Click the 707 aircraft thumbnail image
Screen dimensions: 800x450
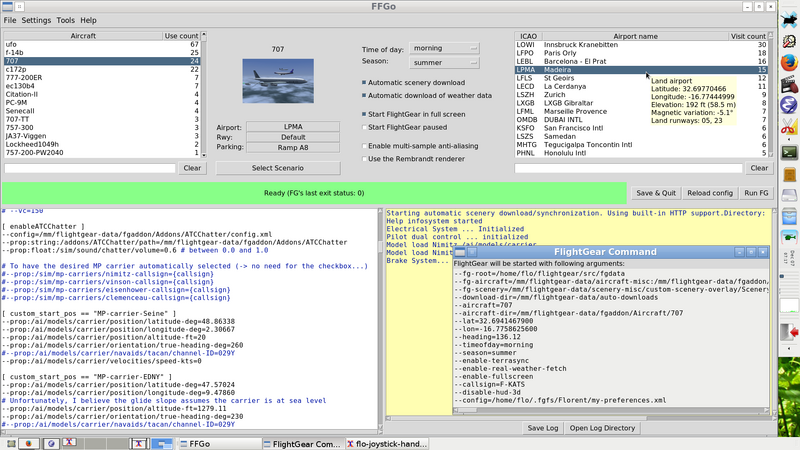pos(278,81)
